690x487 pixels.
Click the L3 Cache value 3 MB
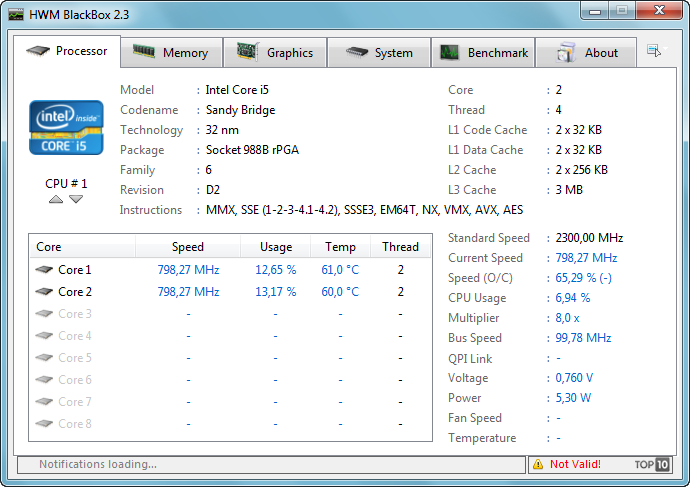coord(569,190)
